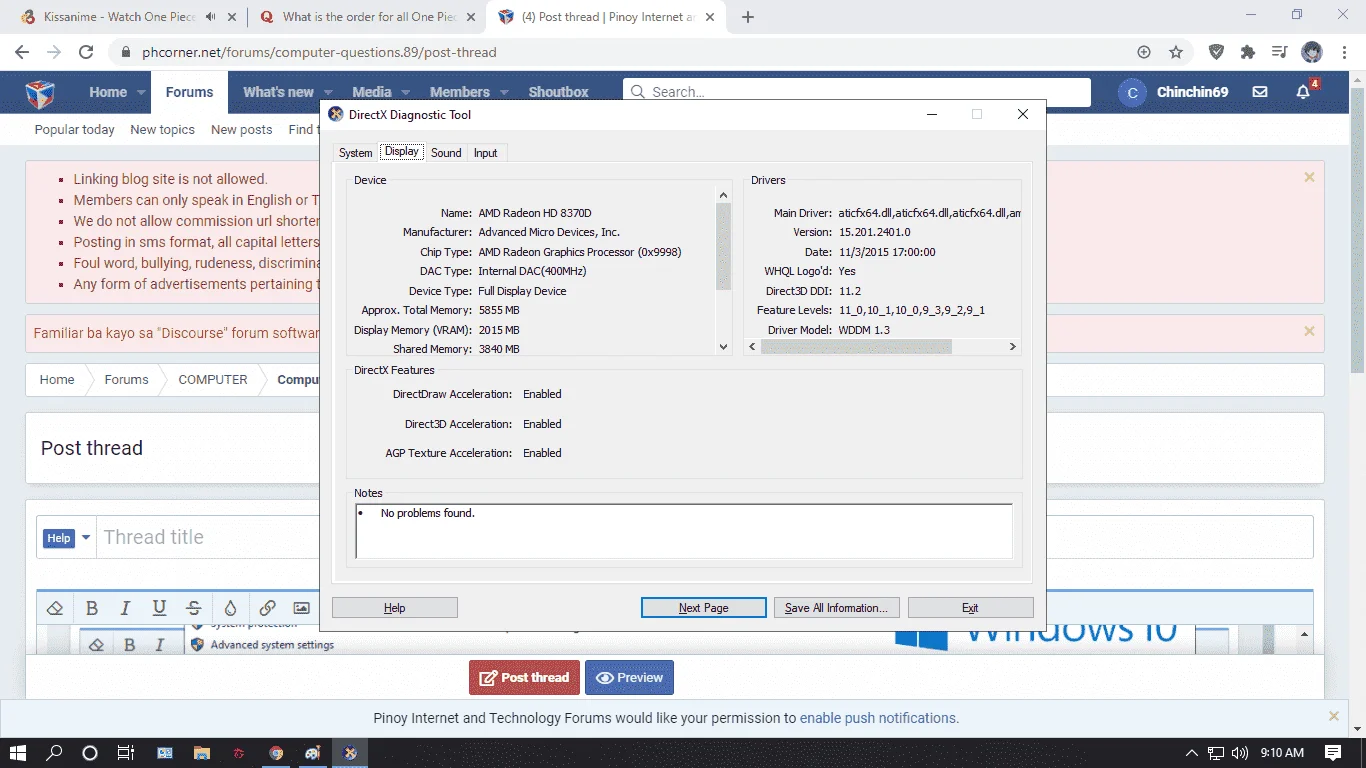Image resolution: width=1366 pixels, height=768 pixels.
Task: Insert image using editor picture icon
Action: tap(301, 608)
